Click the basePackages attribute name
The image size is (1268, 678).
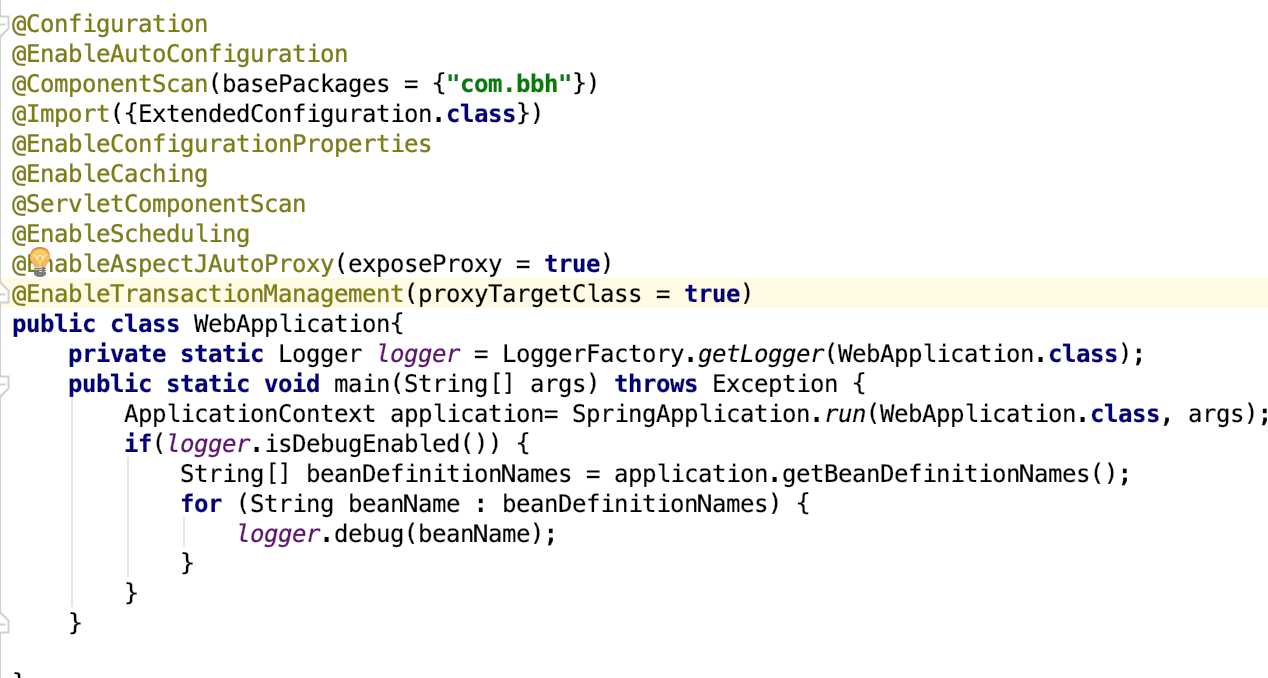pyautogui.click(x=305, y=84)
